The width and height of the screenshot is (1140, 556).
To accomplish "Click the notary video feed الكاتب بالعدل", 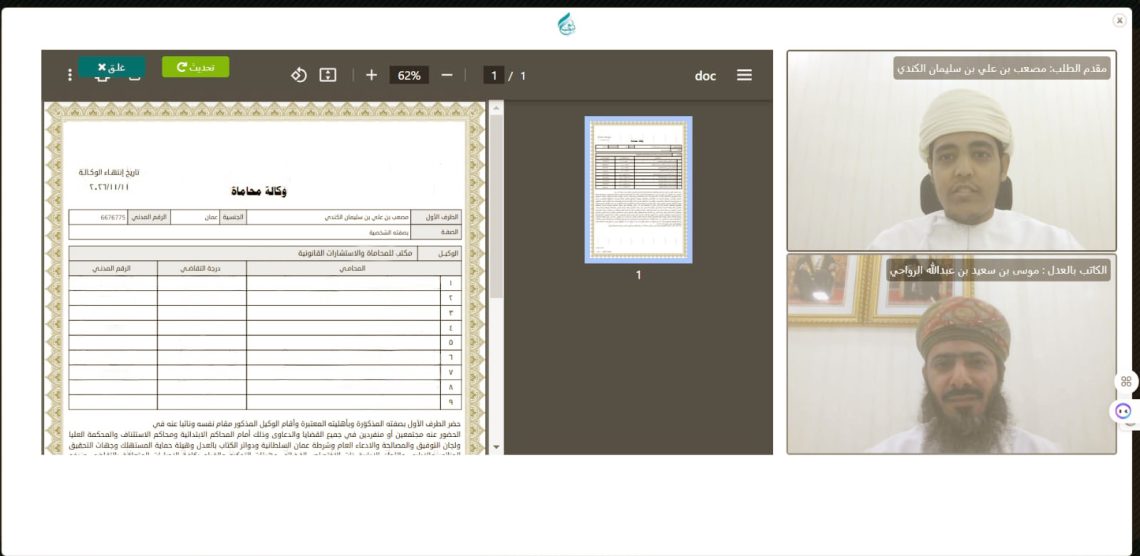I will (x=951, y=354).
